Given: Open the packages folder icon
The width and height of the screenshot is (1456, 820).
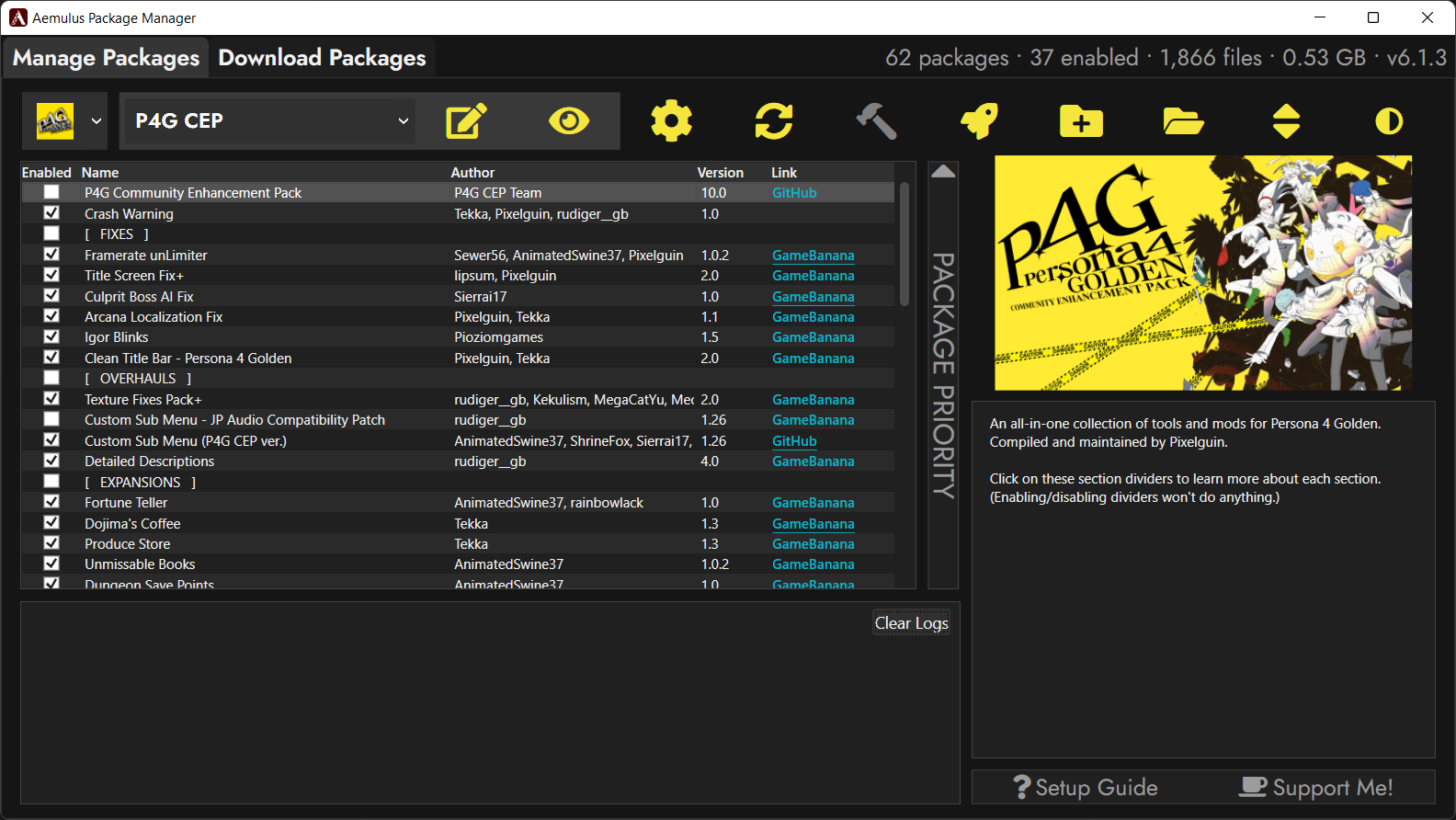Looking at the screenshot, I should coord(1183,120).
